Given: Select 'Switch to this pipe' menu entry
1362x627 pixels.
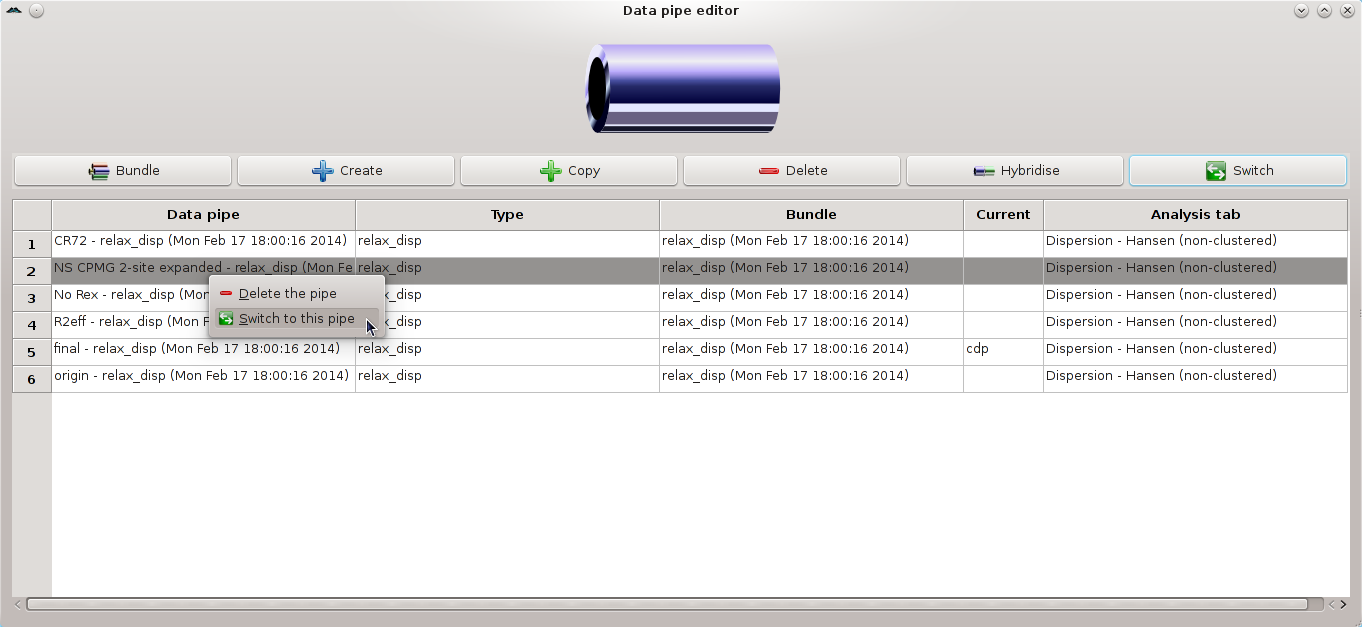Looking at the screenshot, I should pos(296,319).
